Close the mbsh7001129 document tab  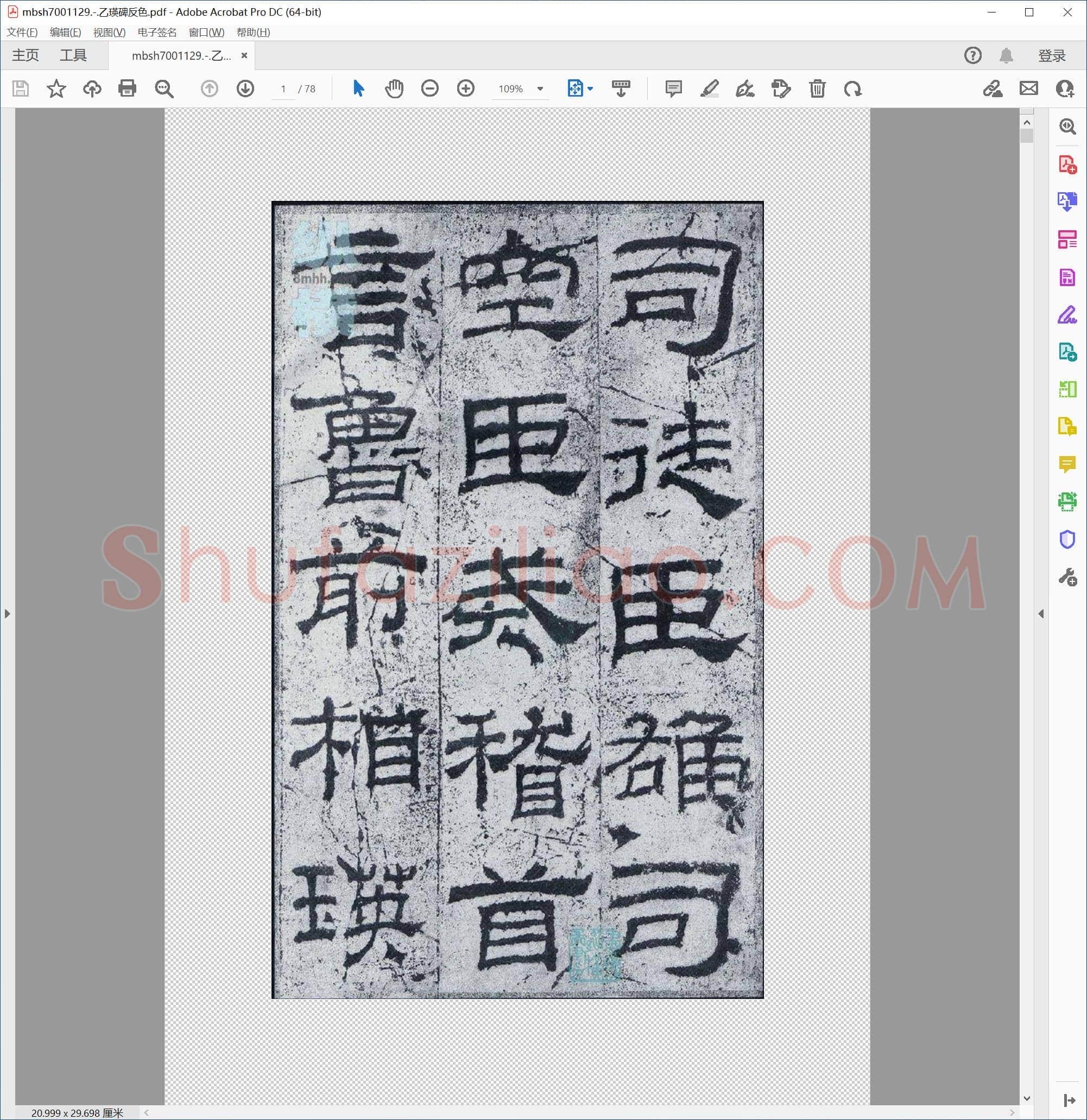[244, 55]
